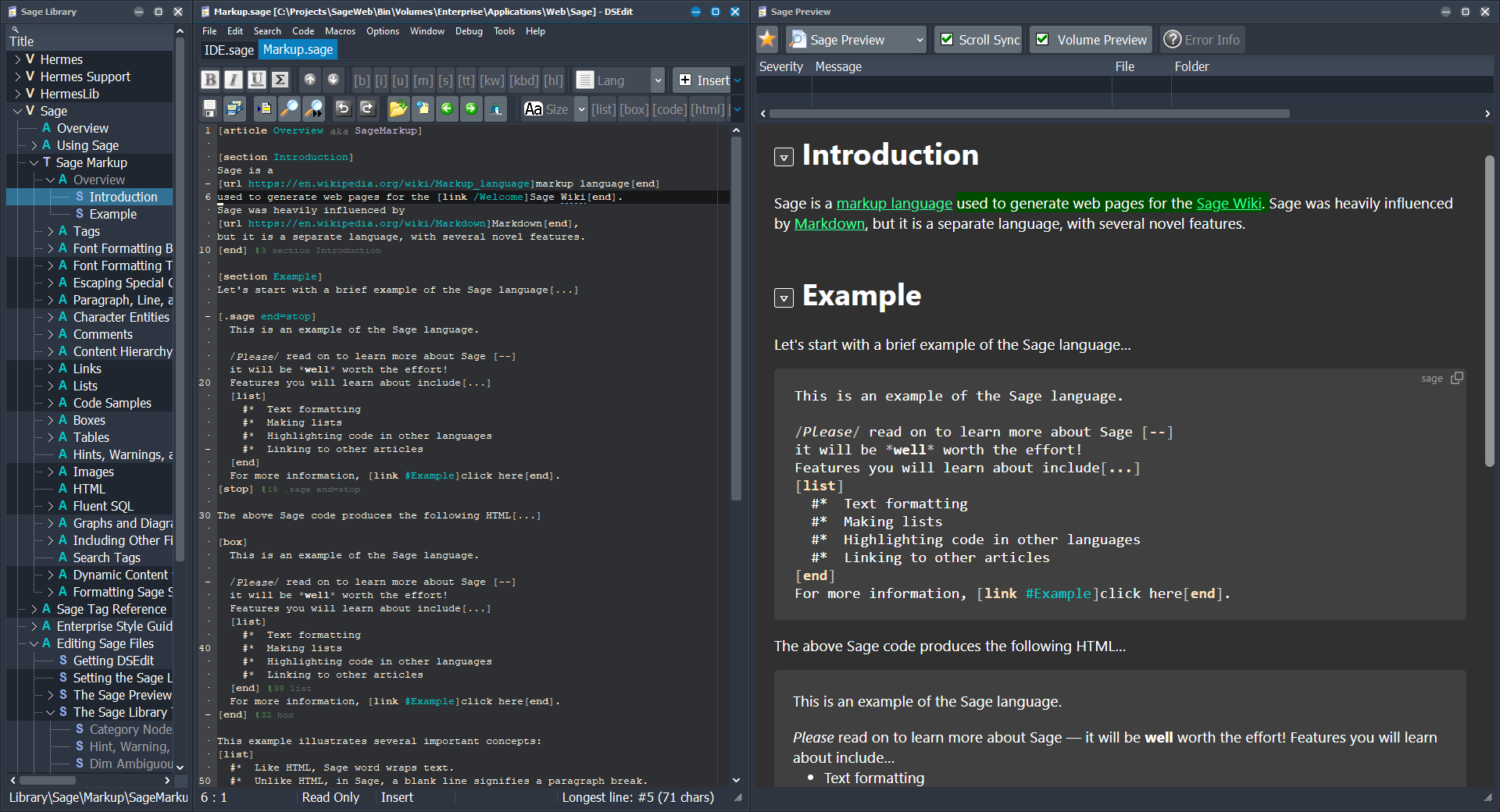Click the up arrow toolbar icon
This screenshot has width=1500, height=812.
click(x=310, y=80)
